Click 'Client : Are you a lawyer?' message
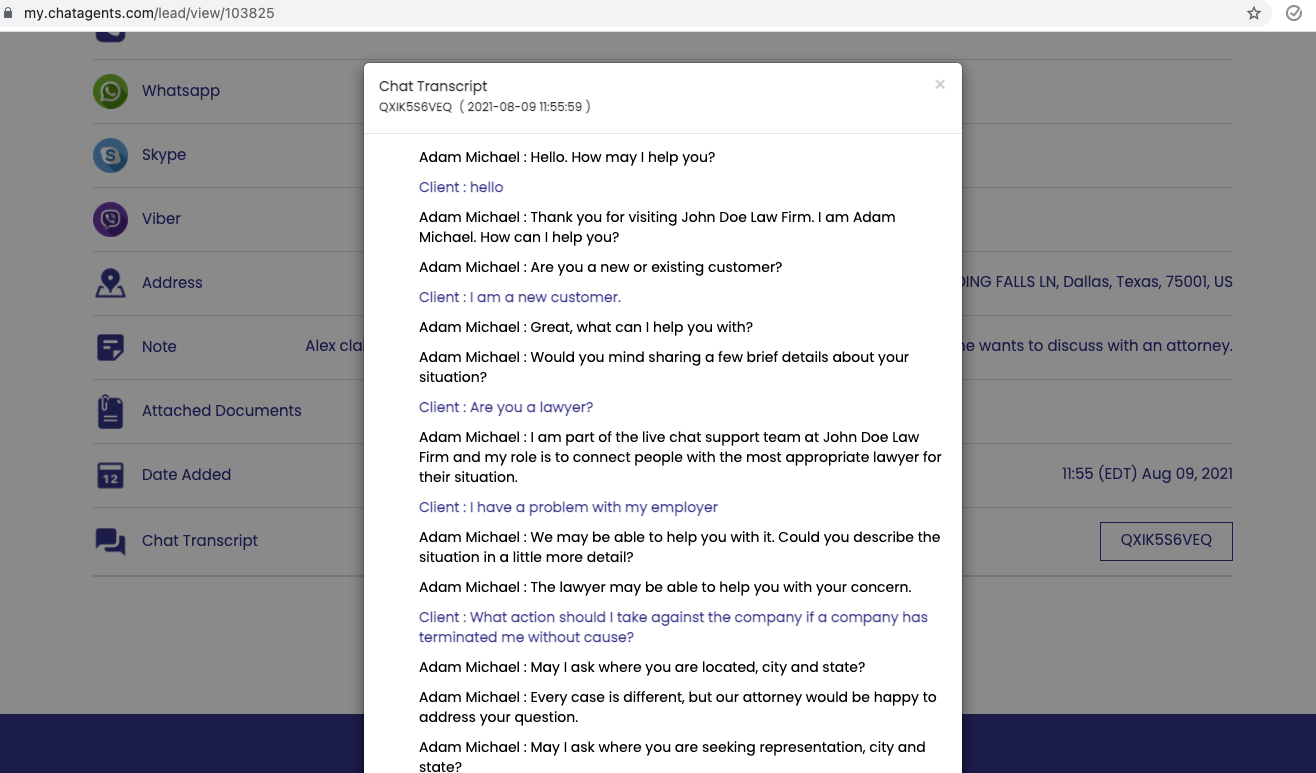The image size is (1316, 773). [506, 407]
